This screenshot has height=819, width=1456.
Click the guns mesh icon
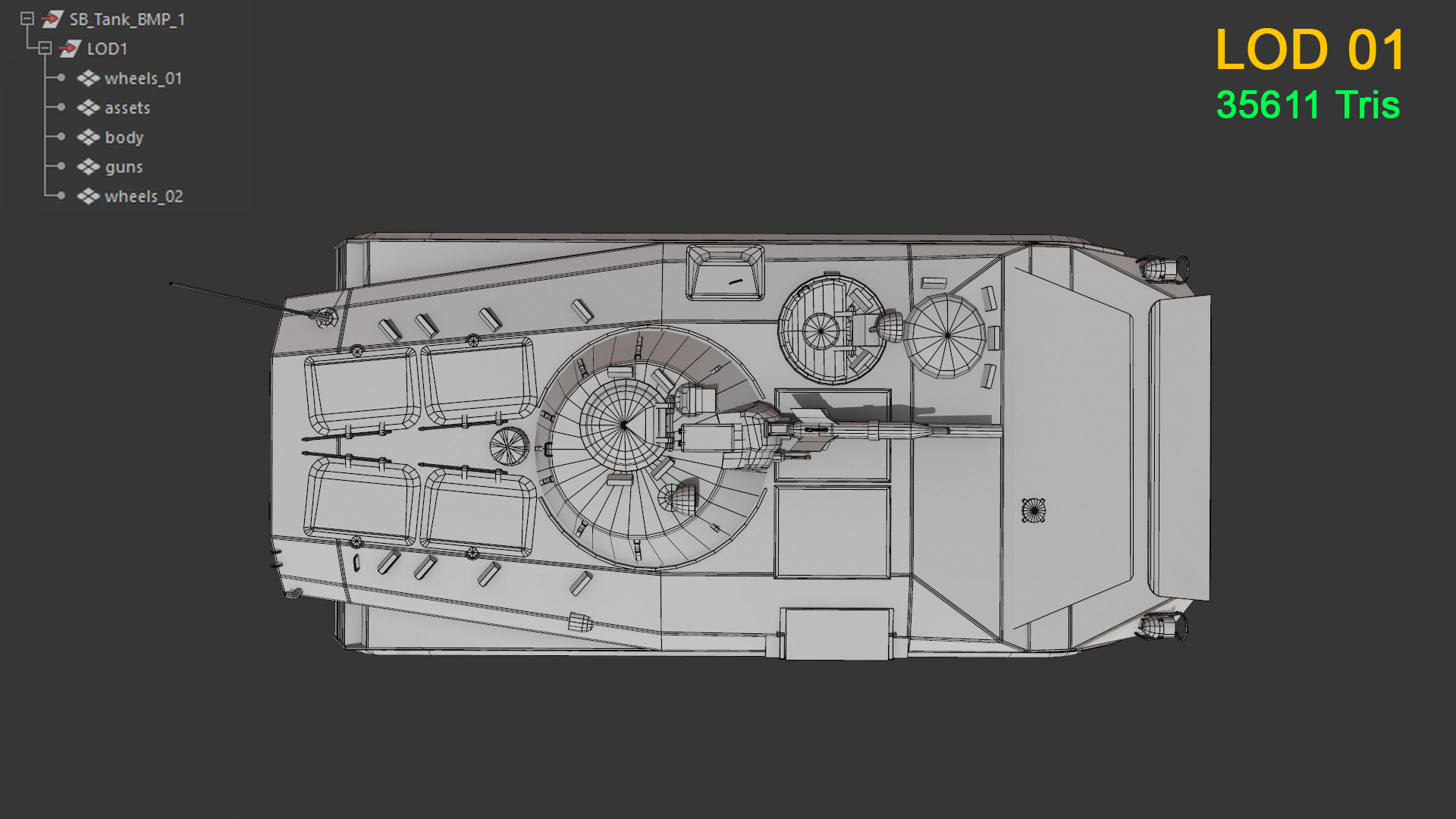(x=88, y=167)
